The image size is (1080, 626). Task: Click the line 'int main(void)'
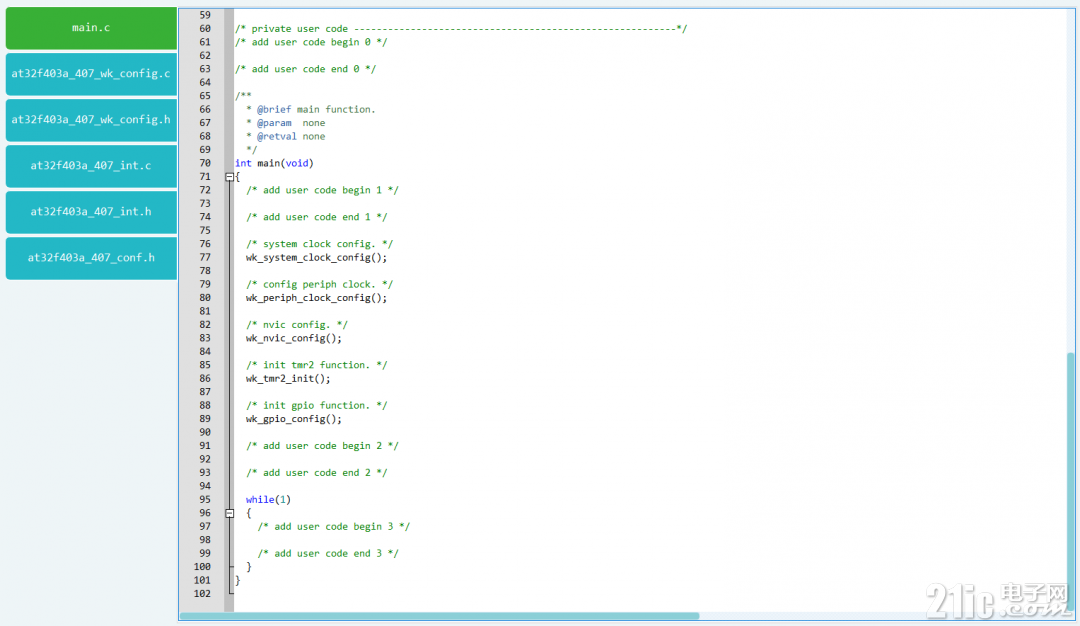[x=274, y=163]
